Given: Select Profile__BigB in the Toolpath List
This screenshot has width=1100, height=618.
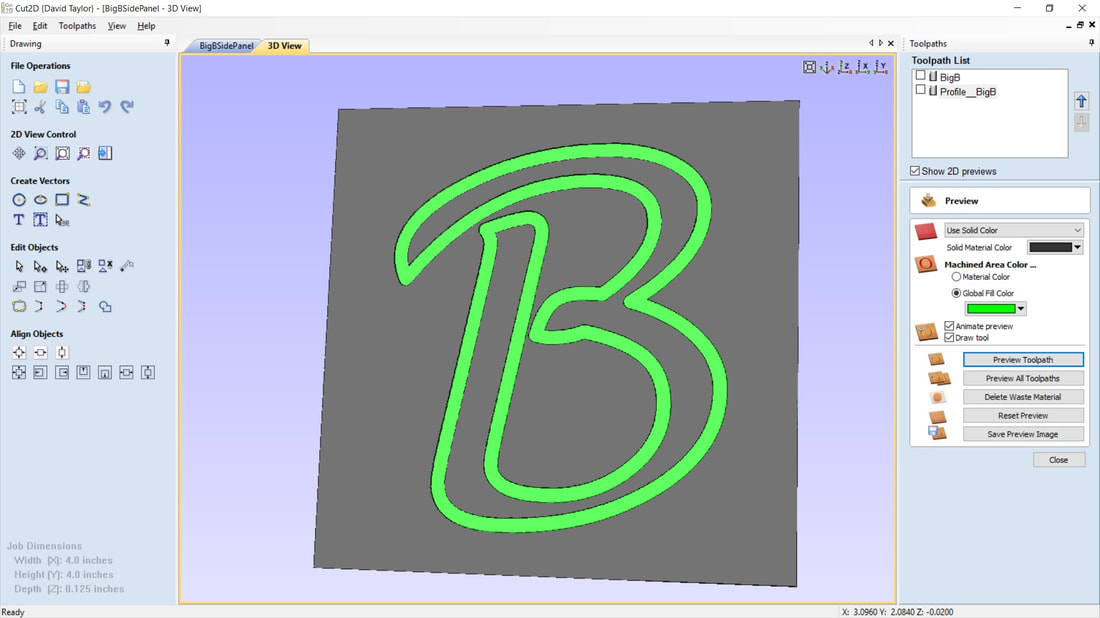Looking at the screenshot, I should click(x=967, y=92).
